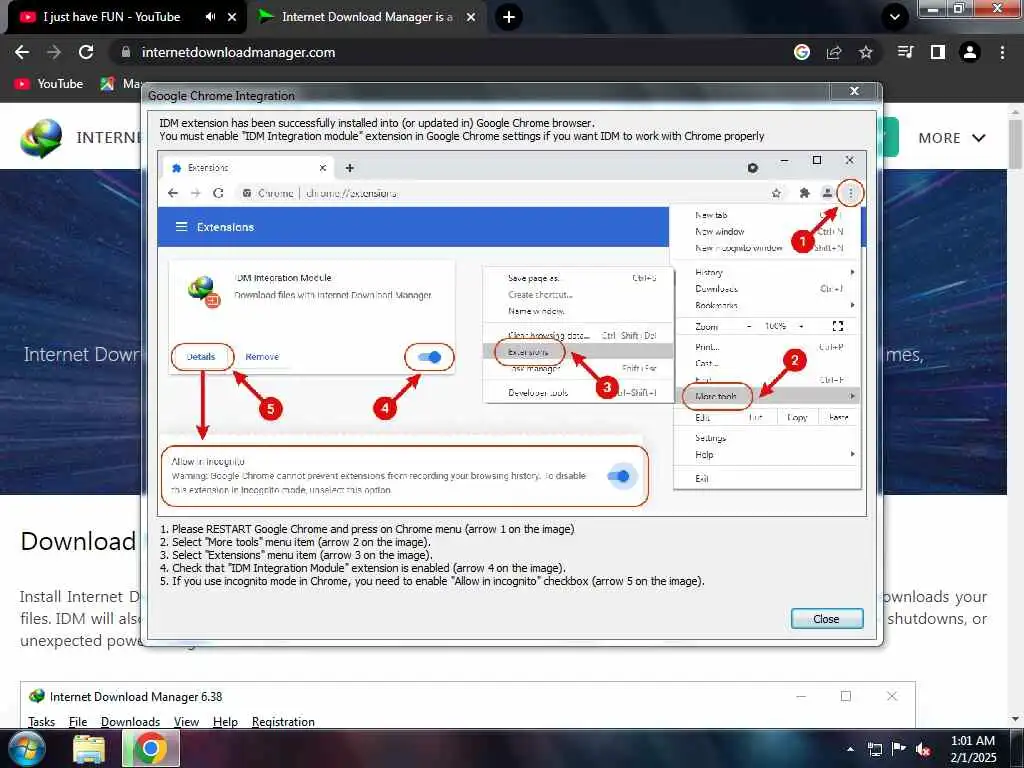Open the Windows Start menu
Screen dimensions: 1024x768
tap(26, 749)
